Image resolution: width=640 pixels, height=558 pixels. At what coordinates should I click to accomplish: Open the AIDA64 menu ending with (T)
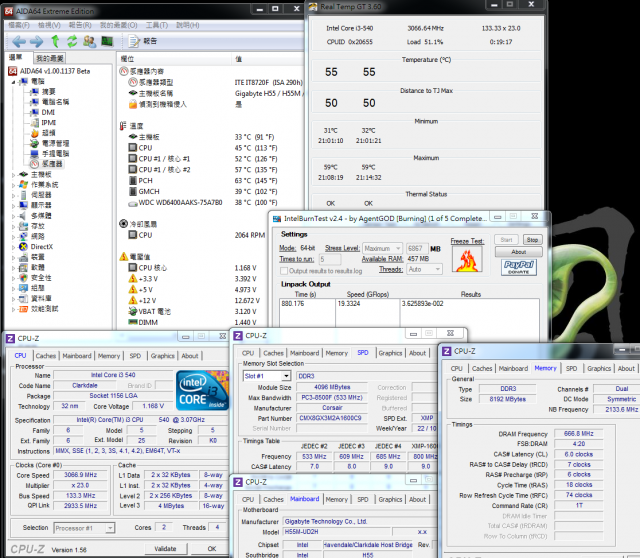(157, 25)
